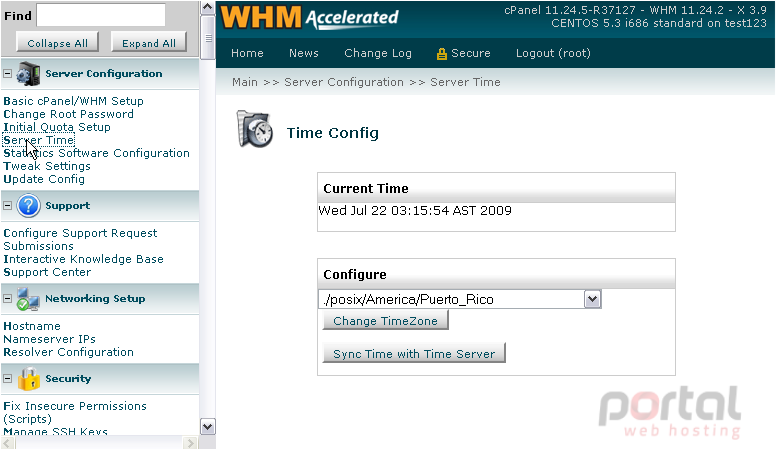776x450 pixels.
Task: Open Basic cPanel/WHM Setup link
Action: (x=73, y=101)
